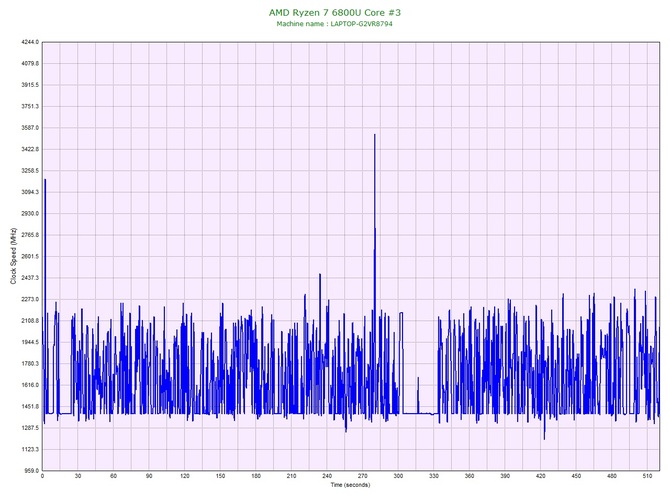Click the 3258.5 y-axis value
Viewport: 670px width, 502px height.
coord(30,171)
